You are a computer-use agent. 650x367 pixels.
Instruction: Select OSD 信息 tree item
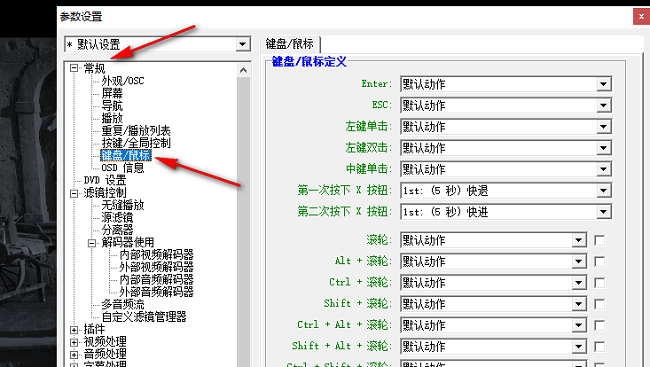click(123, 168)
